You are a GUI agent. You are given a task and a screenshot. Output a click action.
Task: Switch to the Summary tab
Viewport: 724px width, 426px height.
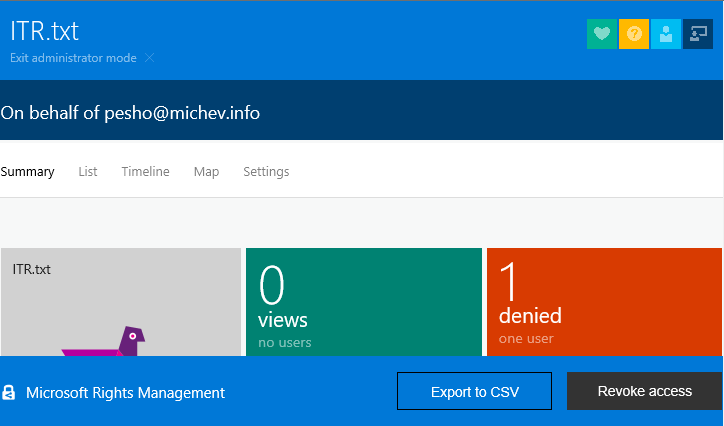(x=28, y=172)
